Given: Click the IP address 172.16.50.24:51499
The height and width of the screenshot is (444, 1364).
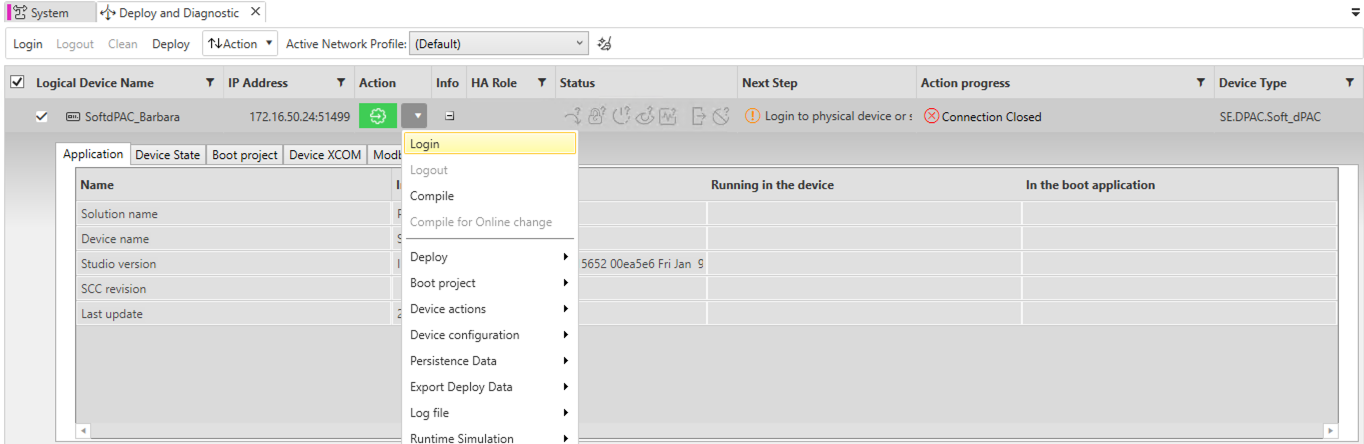Looking at the screenshot, I should (x=300, y=117).
